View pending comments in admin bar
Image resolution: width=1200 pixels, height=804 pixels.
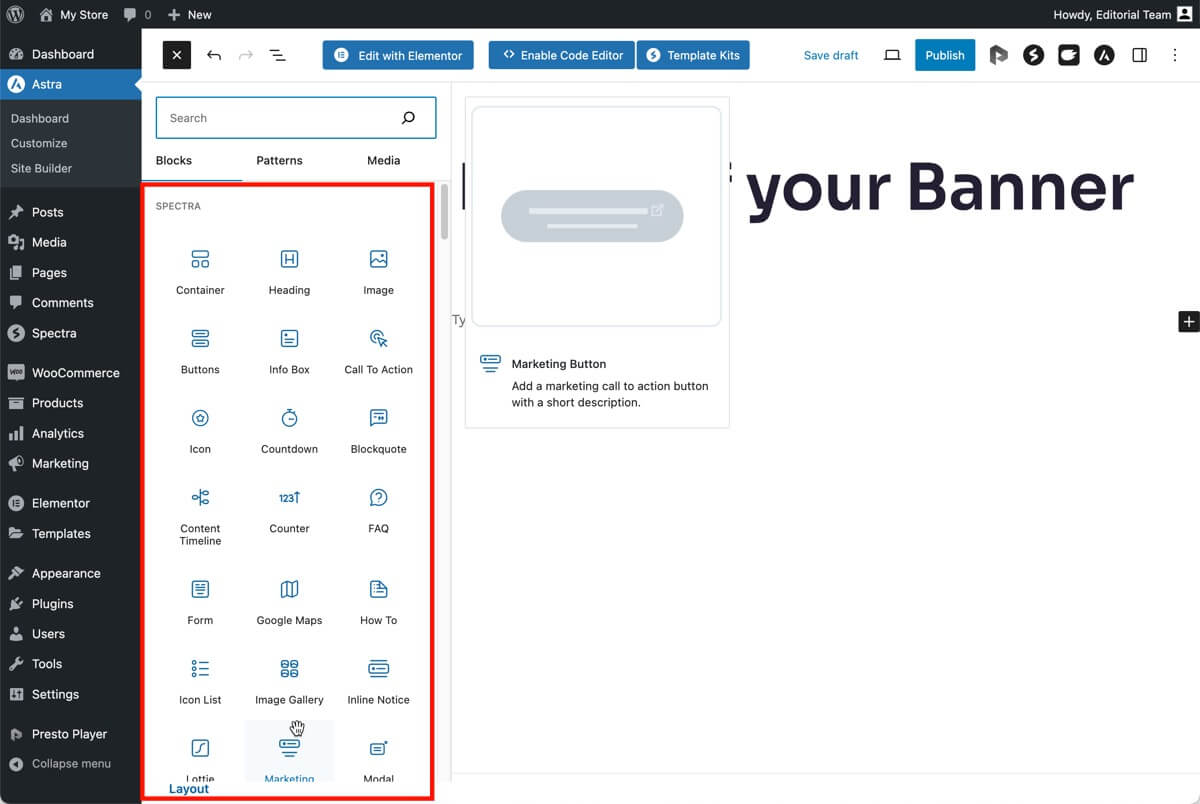tap(137, 15)
